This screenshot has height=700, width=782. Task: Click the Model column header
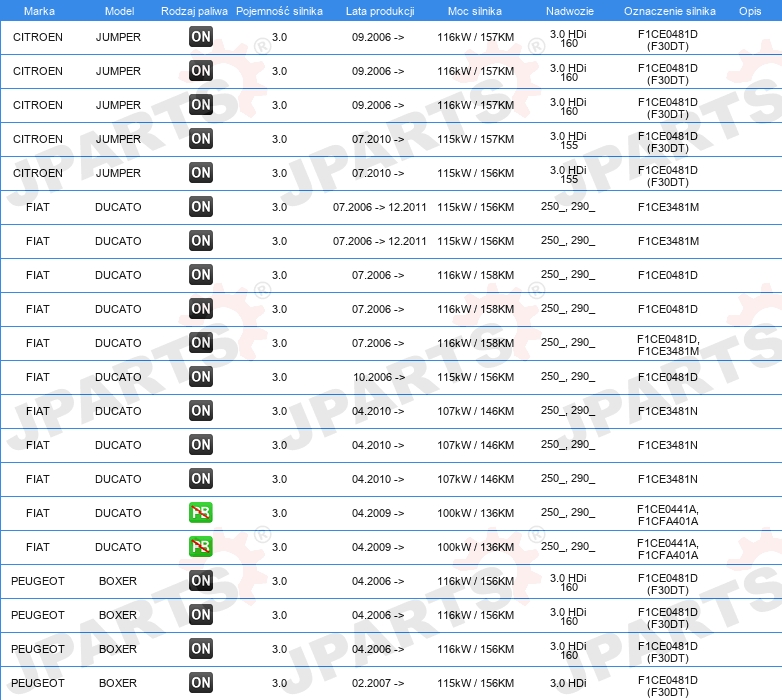pyautogui.click(x=119, y=11)
